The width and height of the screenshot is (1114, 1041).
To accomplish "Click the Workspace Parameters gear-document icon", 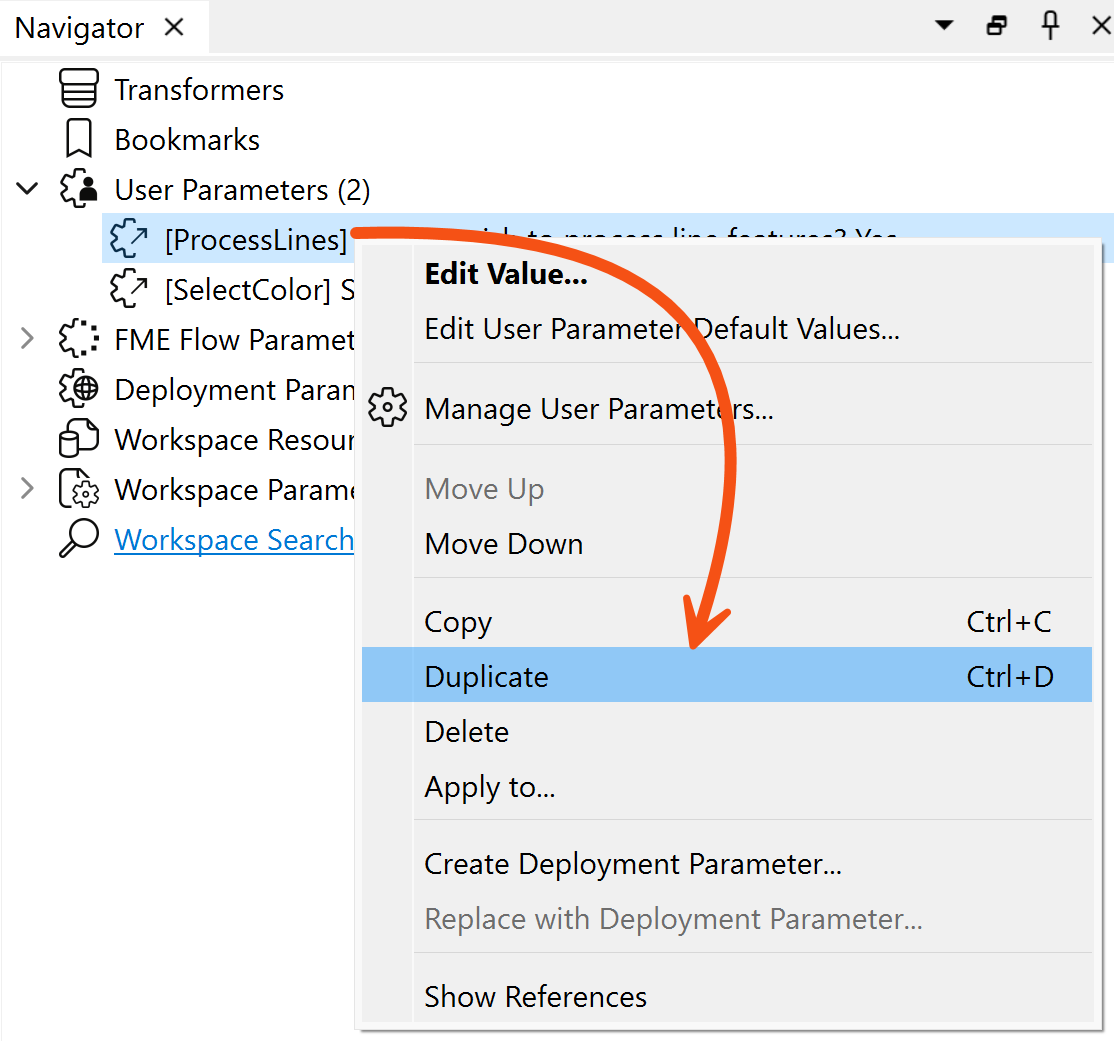I will click(x=78, y=489).
